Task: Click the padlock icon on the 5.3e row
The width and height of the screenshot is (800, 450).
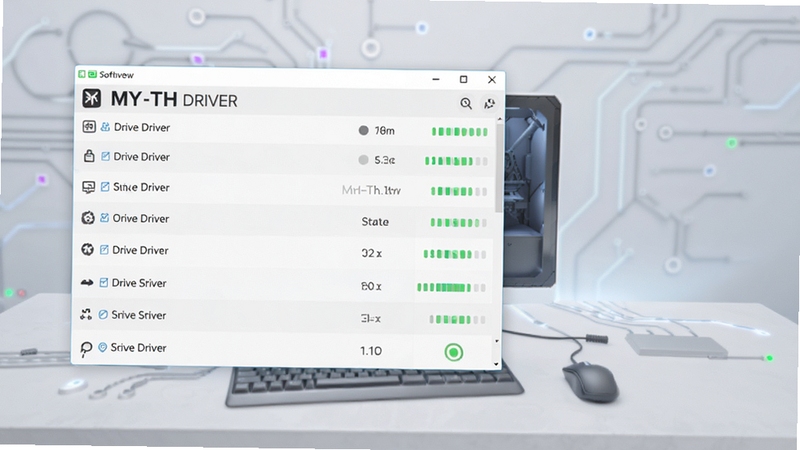Action: coord(89,156)
